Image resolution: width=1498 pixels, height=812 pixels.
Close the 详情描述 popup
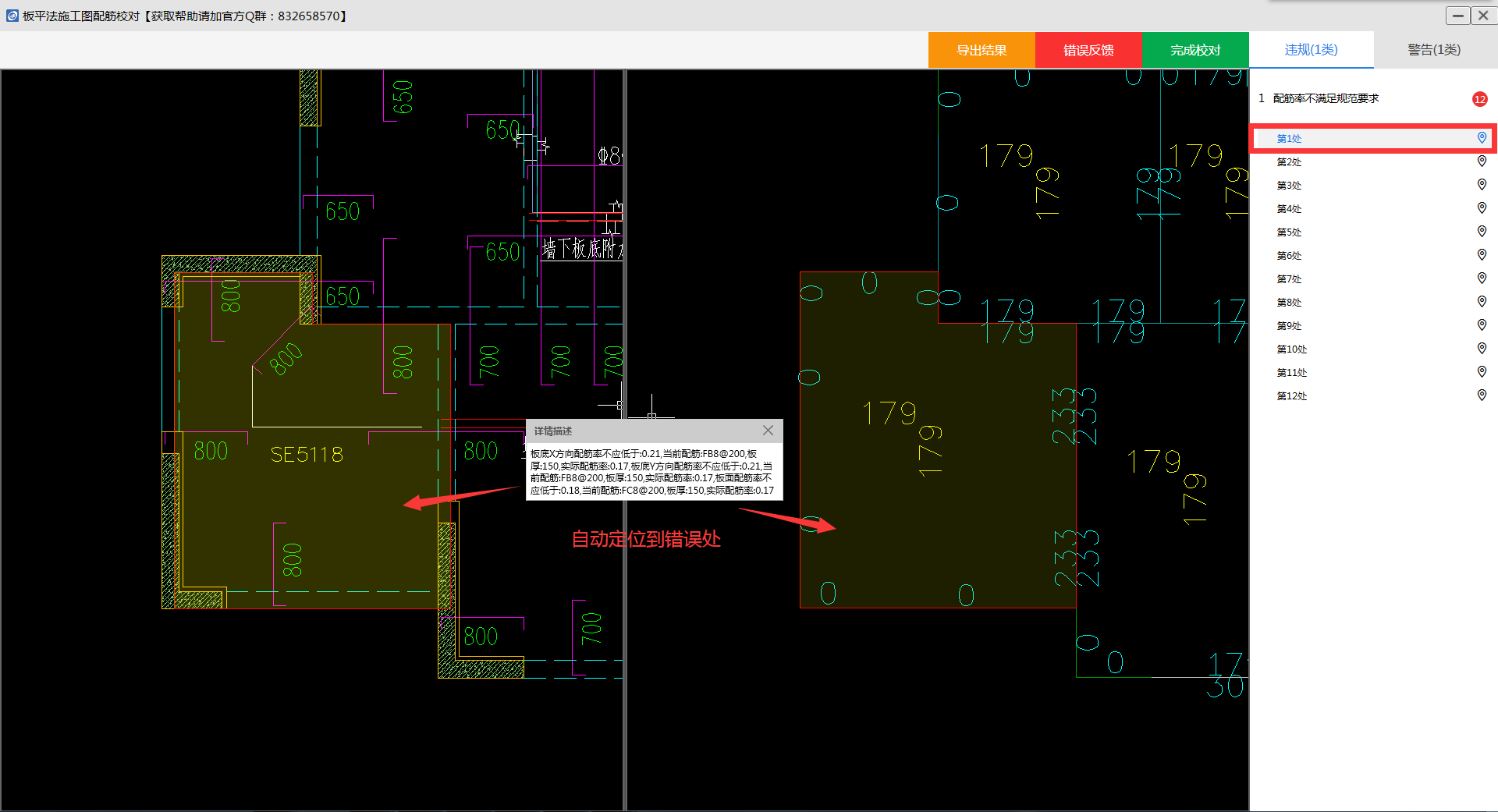(768, 431)
